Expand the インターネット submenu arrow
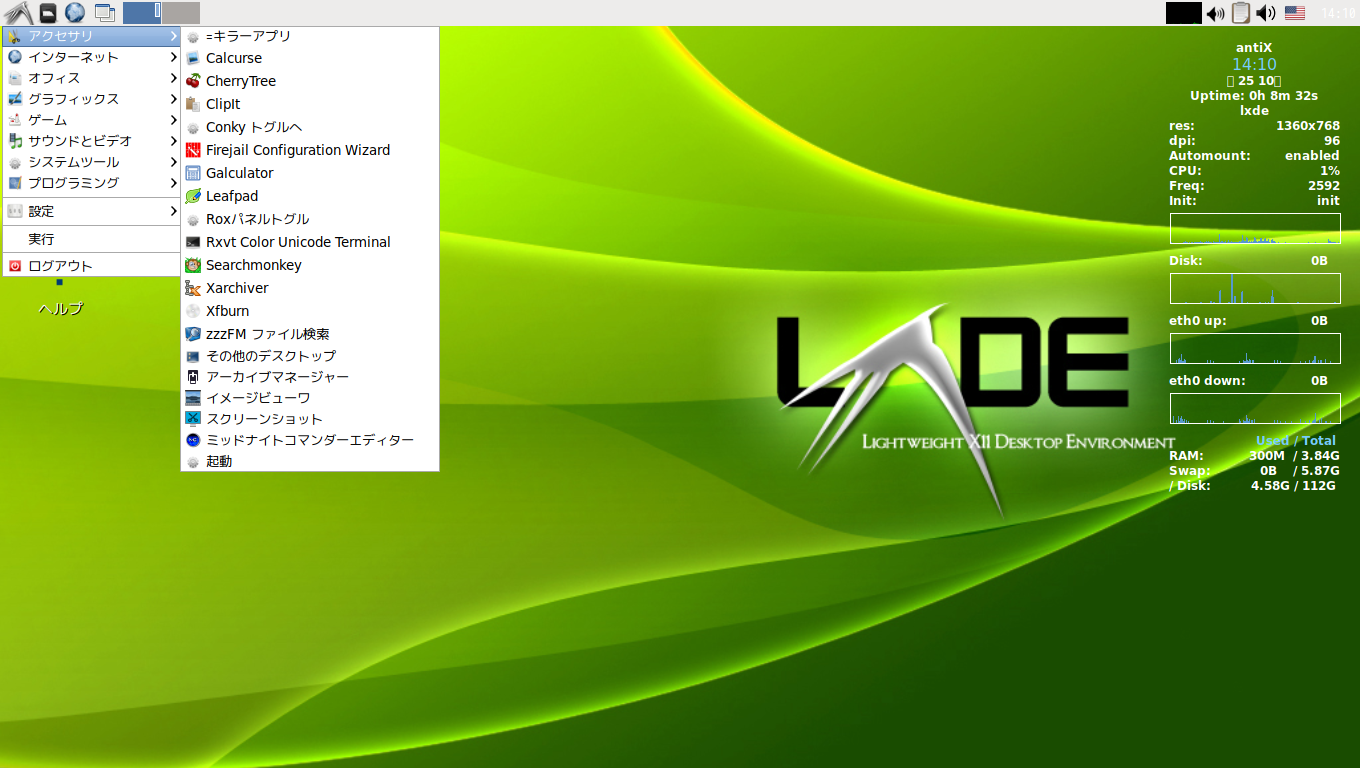 tap(174, 57)
